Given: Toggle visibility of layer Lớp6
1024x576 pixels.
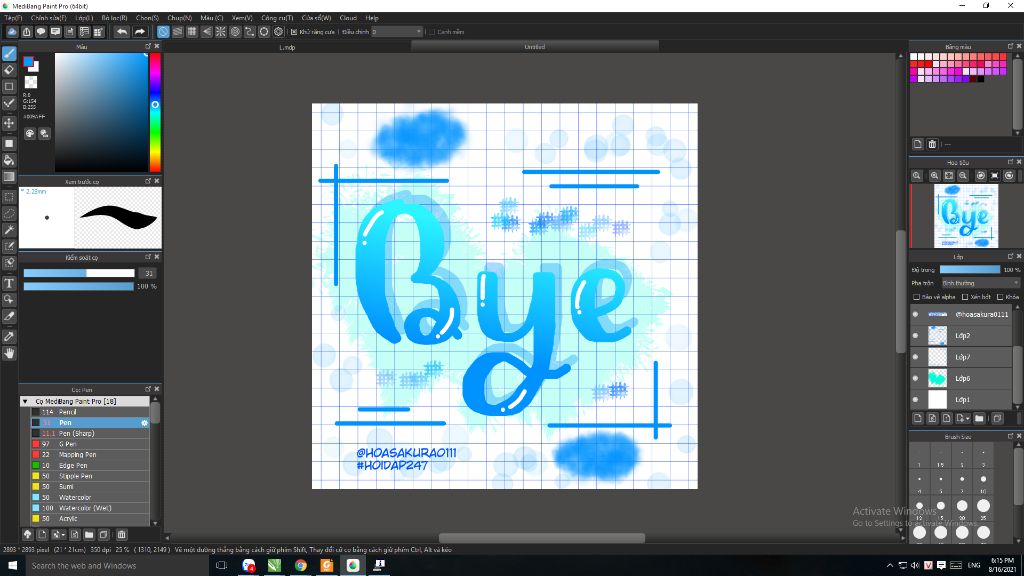Looking at the screenshot, I should [x=915, y=378].
